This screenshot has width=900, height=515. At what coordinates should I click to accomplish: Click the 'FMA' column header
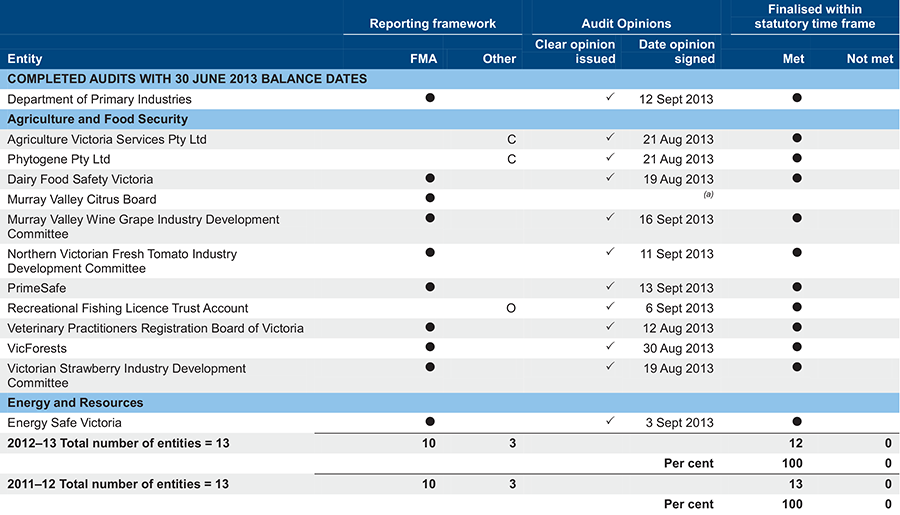click(x=424, y=59)
